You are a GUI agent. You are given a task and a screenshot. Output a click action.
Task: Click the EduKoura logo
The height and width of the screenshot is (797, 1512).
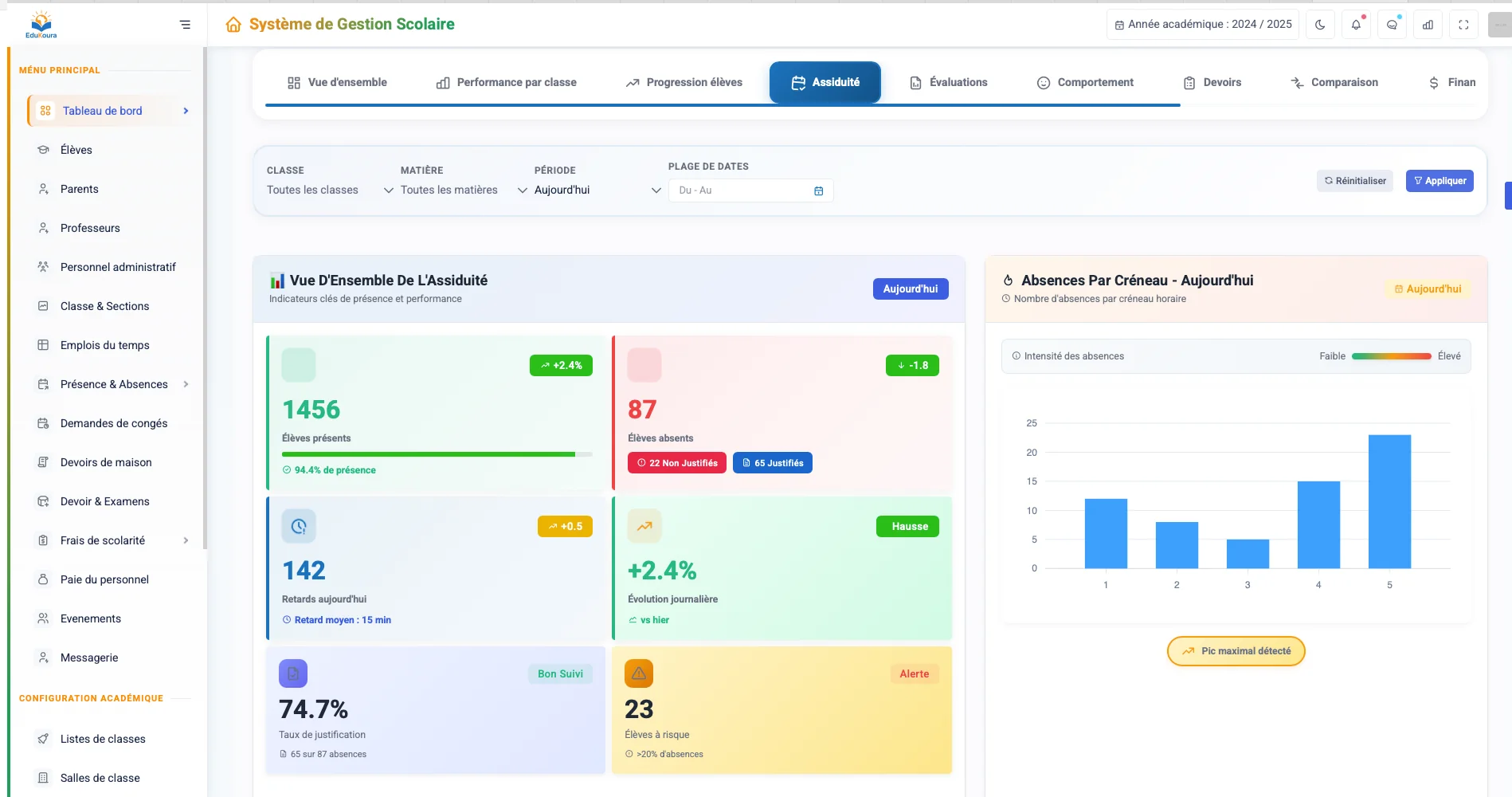pos(41,25)
